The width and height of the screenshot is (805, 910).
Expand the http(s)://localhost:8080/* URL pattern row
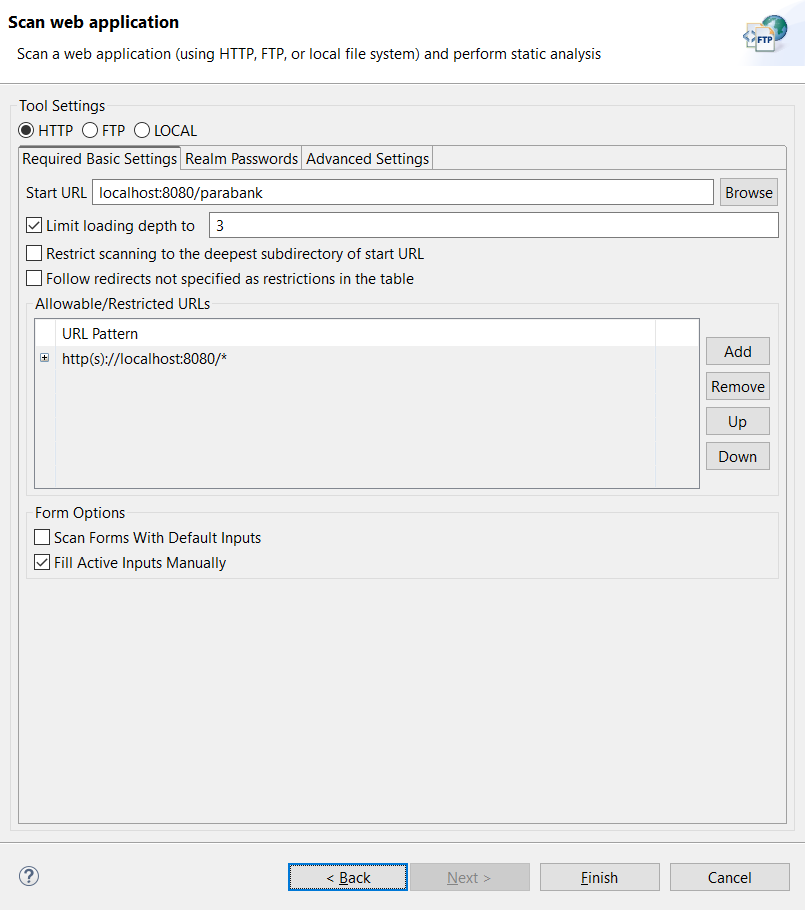pos(45,358)
